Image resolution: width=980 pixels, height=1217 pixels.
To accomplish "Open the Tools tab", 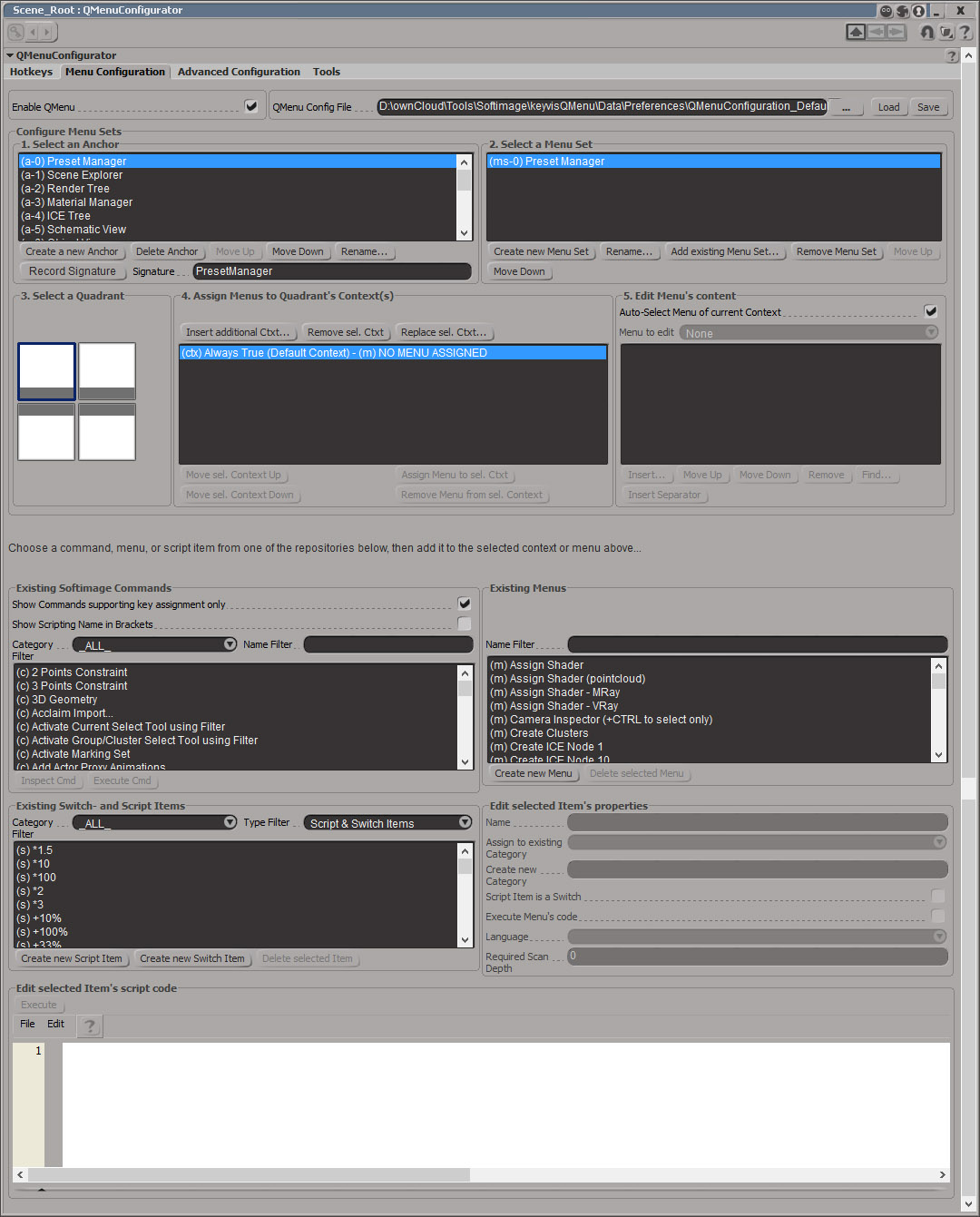I will [x=326, y=72].
